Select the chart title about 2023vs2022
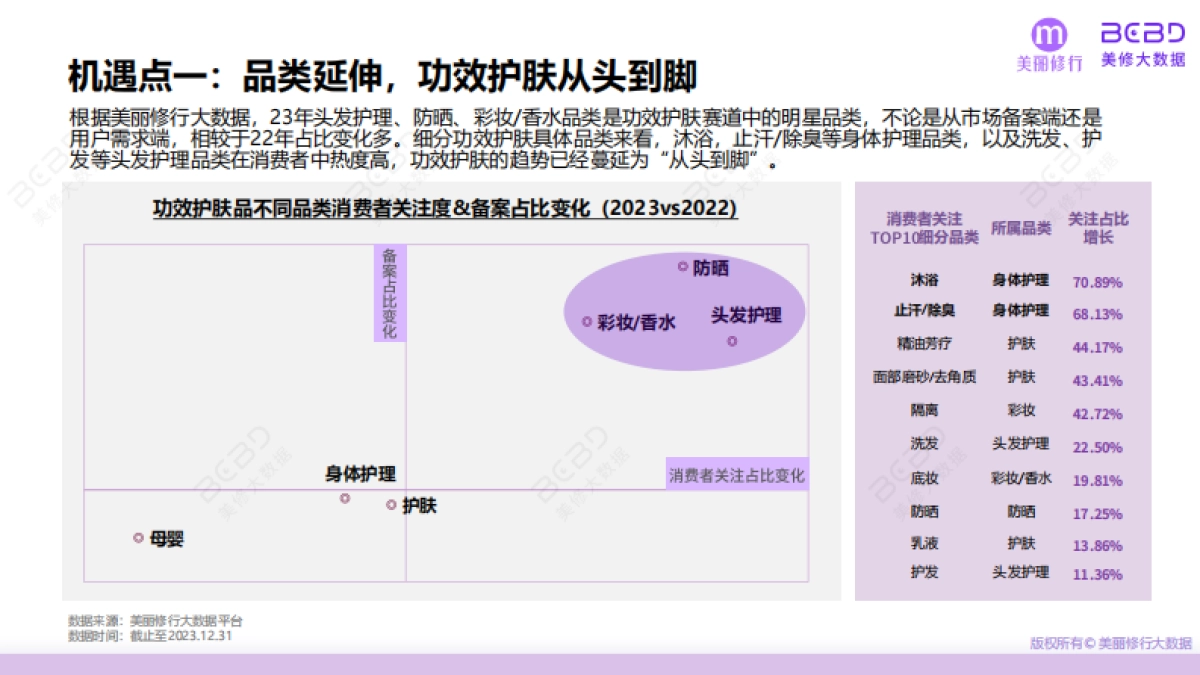The image size is (1200, 675). pyautogui.click(x=443, y=209)
